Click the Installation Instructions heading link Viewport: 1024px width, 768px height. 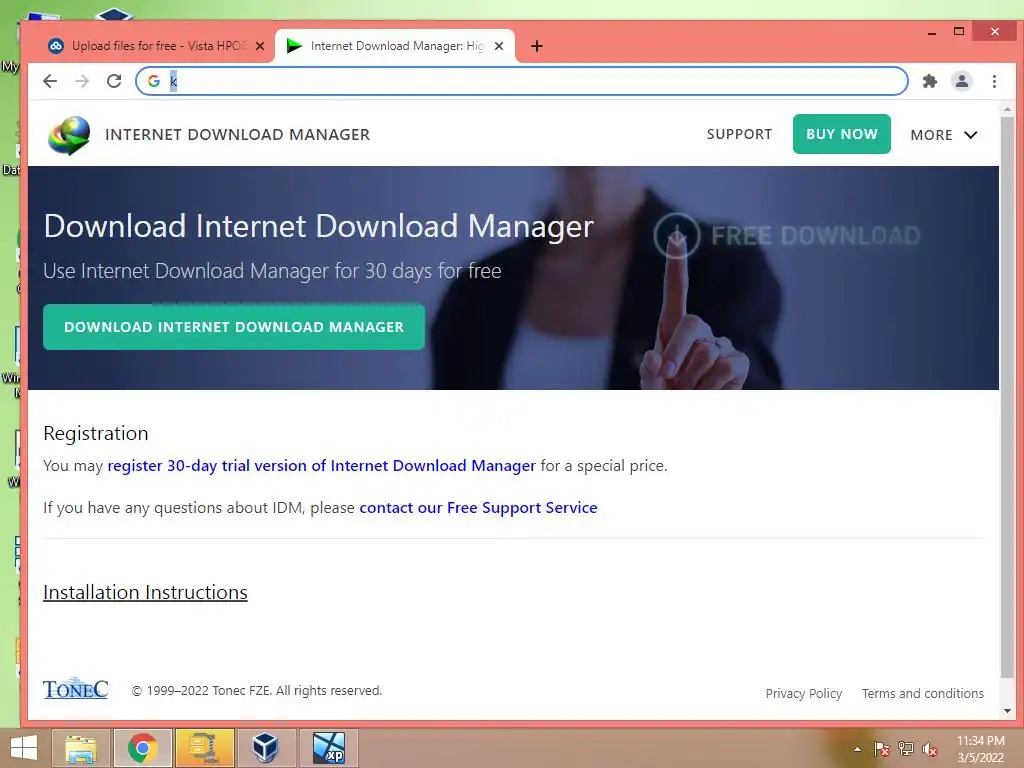coord(145,592)
